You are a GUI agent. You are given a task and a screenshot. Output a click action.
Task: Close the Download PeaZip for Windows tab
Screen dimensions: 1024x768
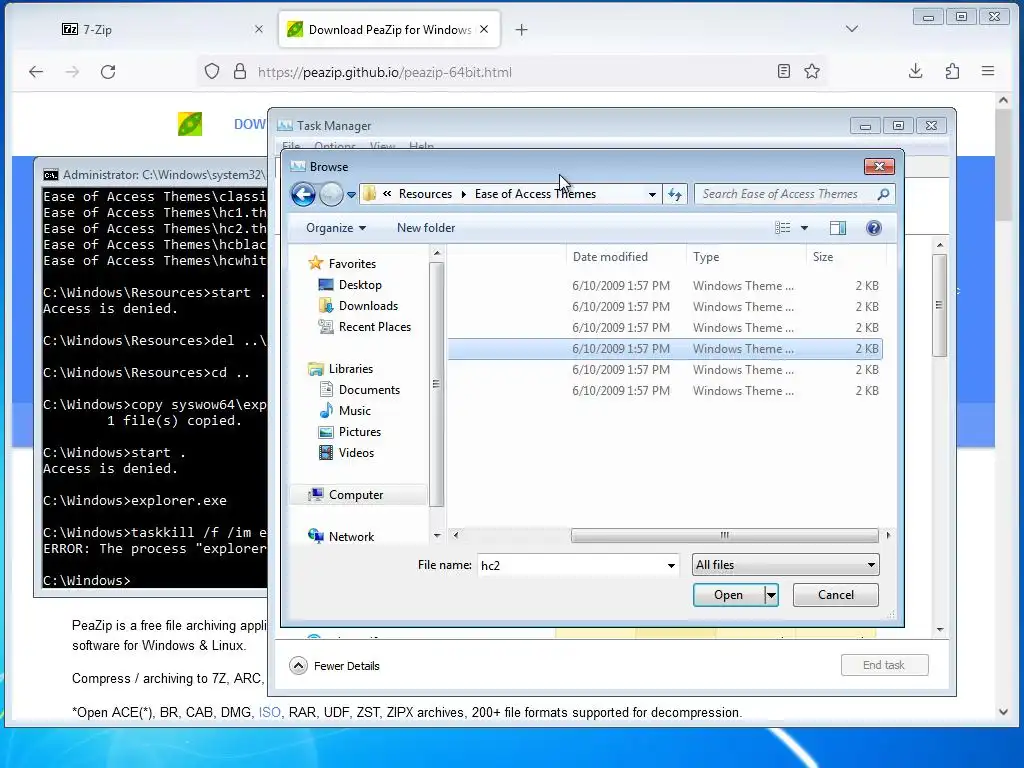[x=484, y=29]
